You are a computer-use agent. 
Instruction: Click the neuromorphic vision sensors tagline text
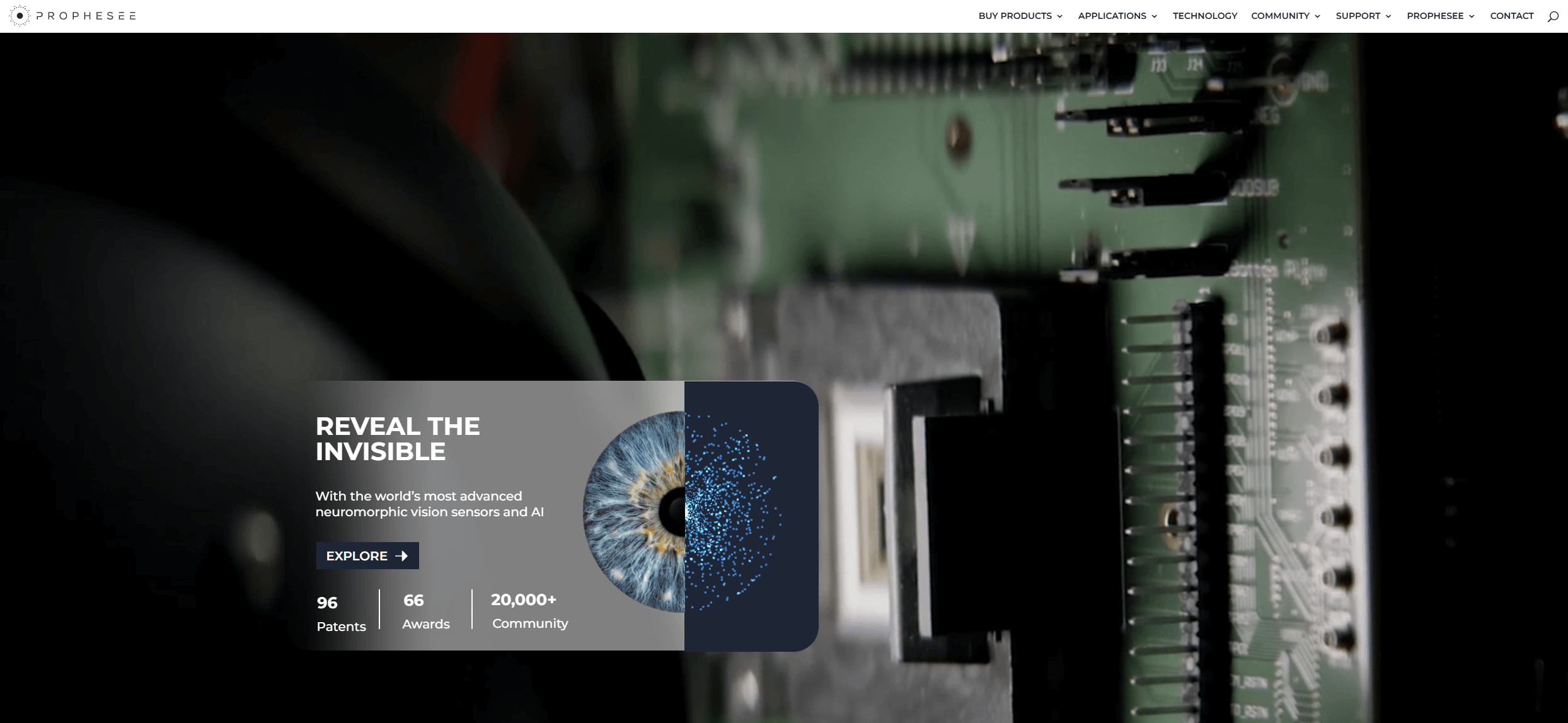click(429, 504)
